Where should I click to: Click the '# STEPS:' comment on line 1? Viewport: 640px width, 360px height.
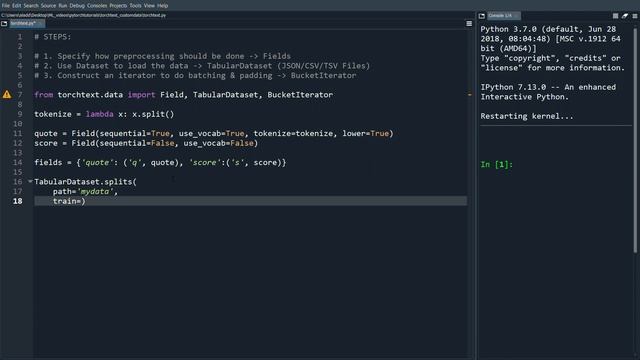pos(53,37)
